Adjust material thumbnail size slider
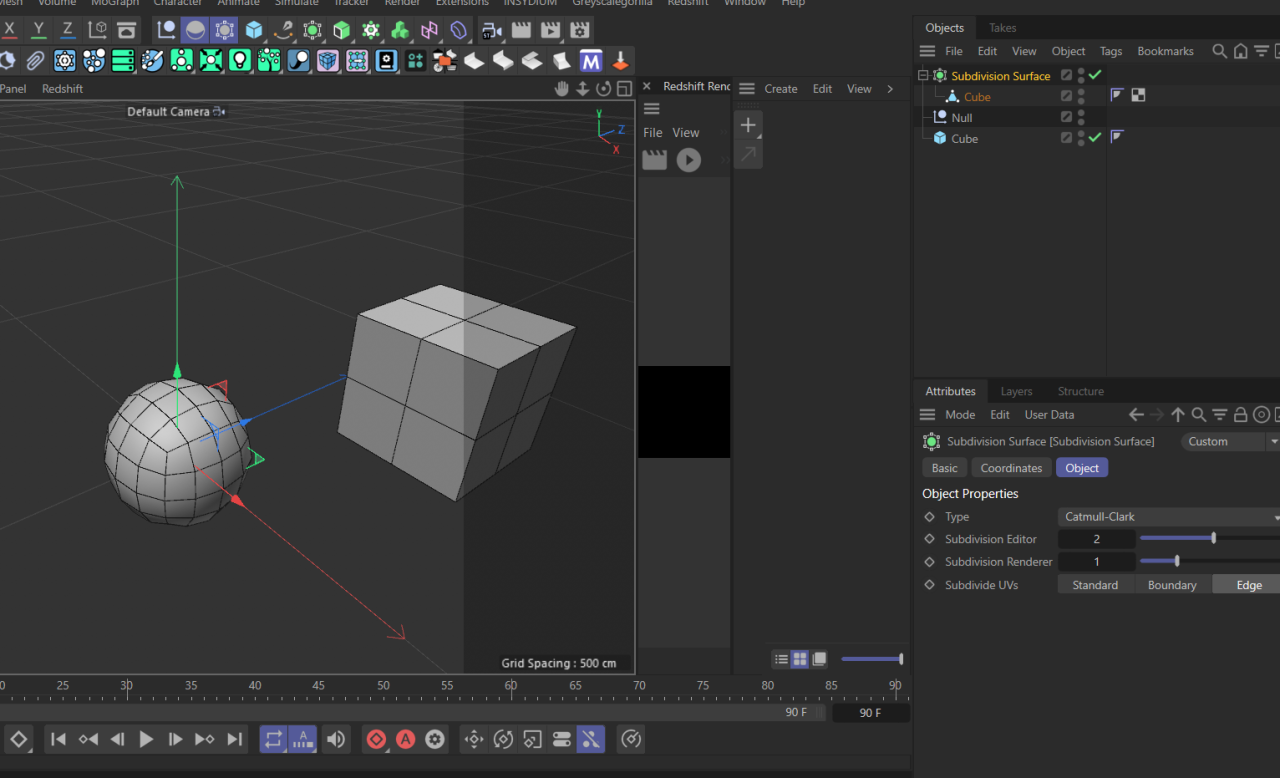The width and height of the screenshot is (1280, 778). (x=872, y=659)
